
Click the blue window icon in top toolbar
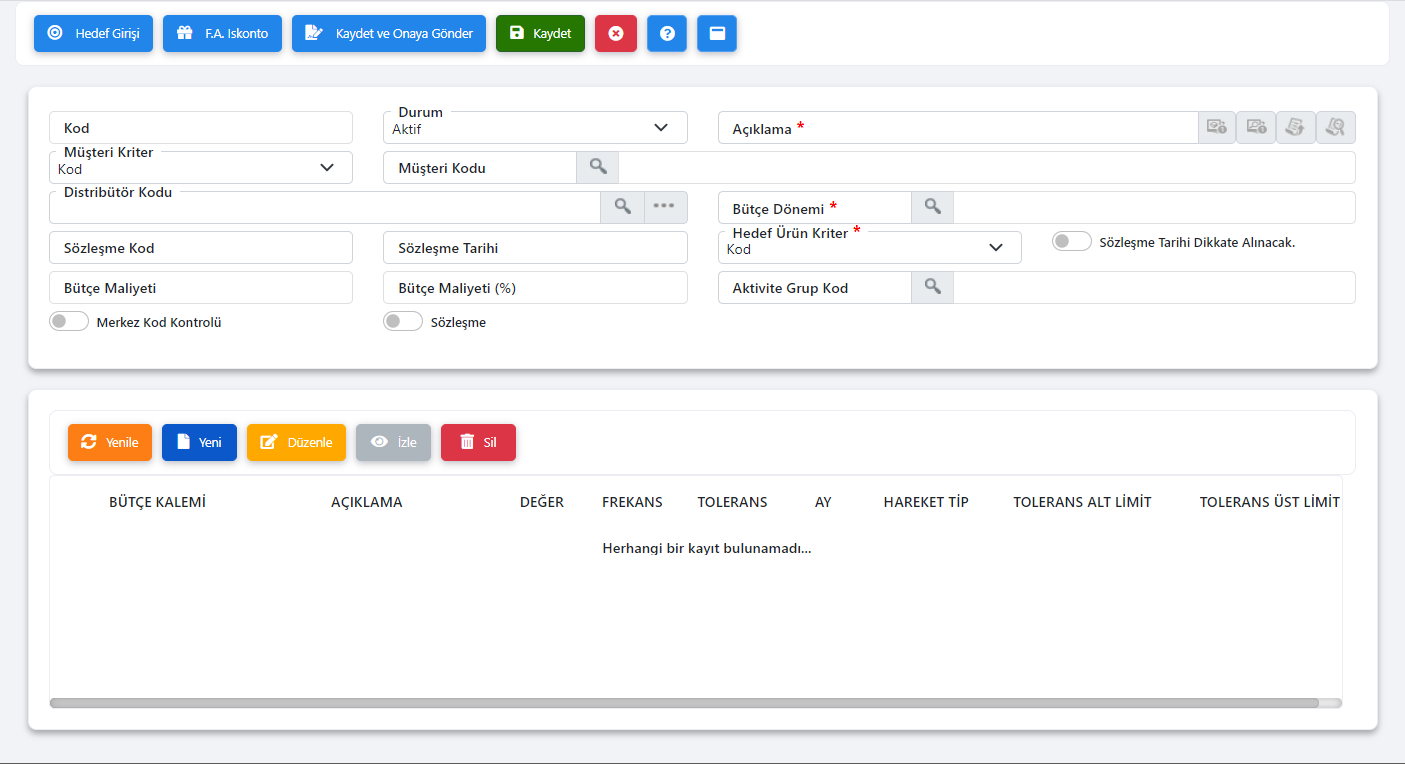coord(717,33)
